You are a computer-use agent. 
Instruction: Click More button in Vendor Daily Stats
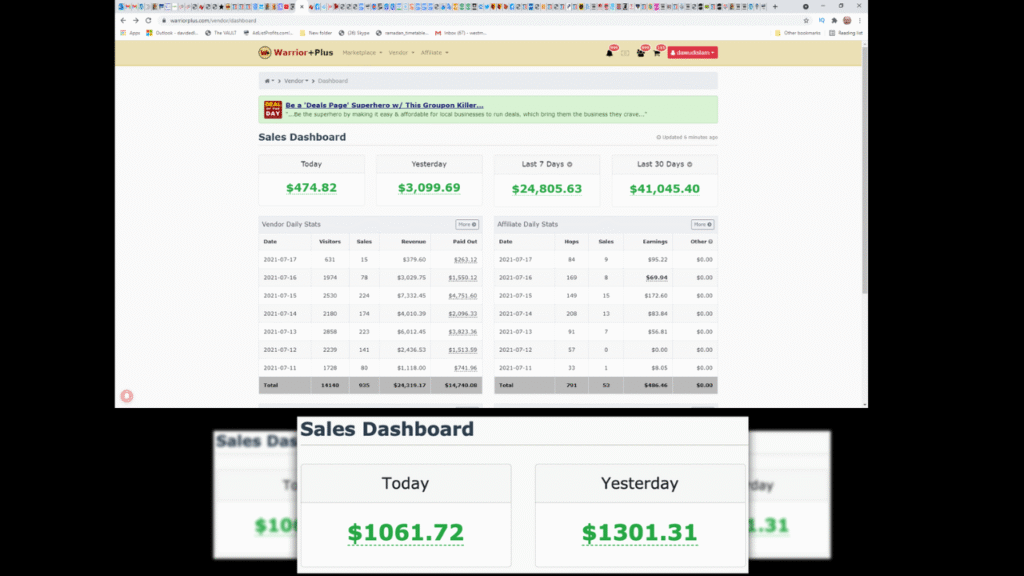pyautogui.click(x=467, y=225)
